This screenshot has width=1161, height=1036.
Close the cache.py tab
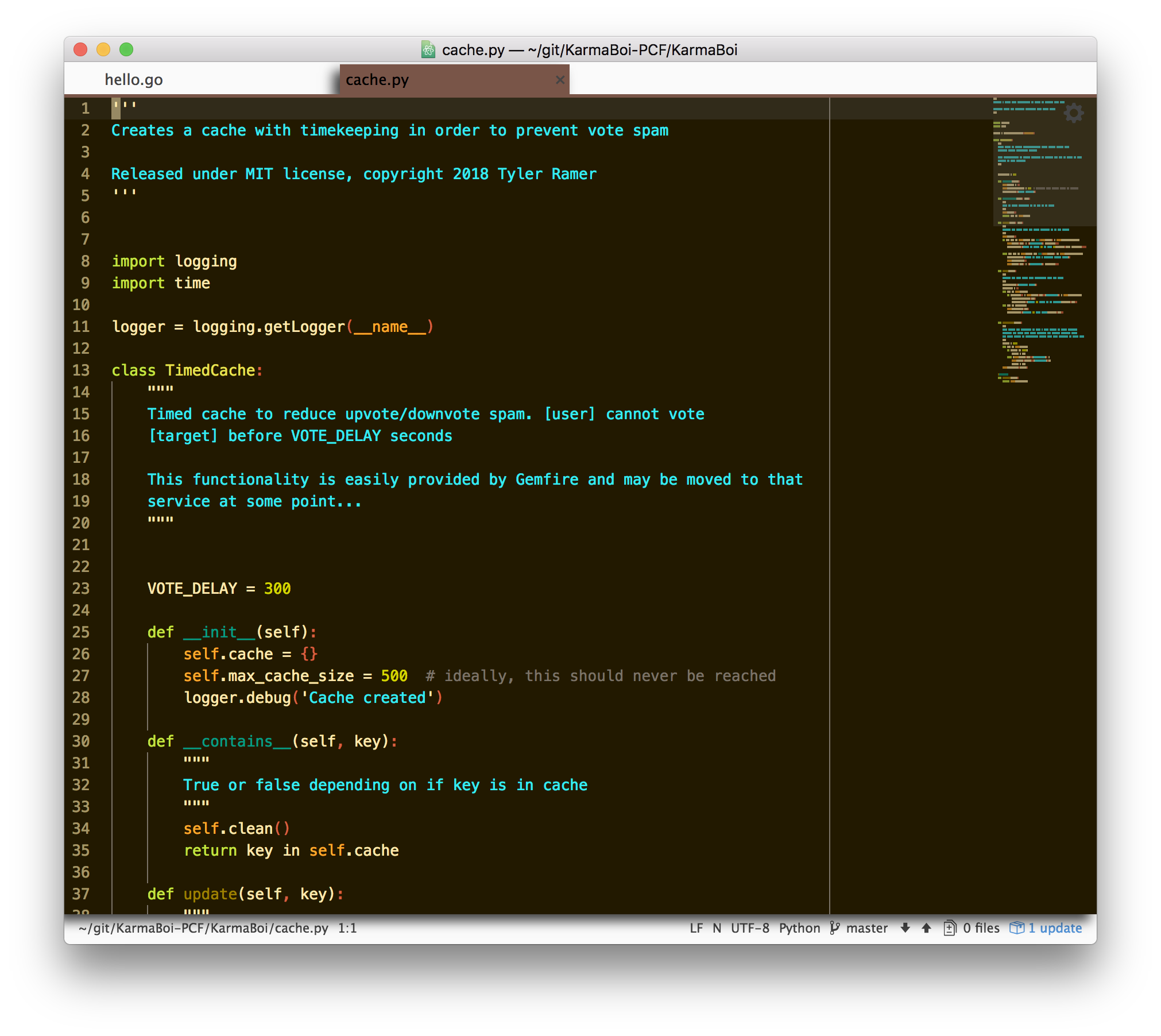pos(560,80)
